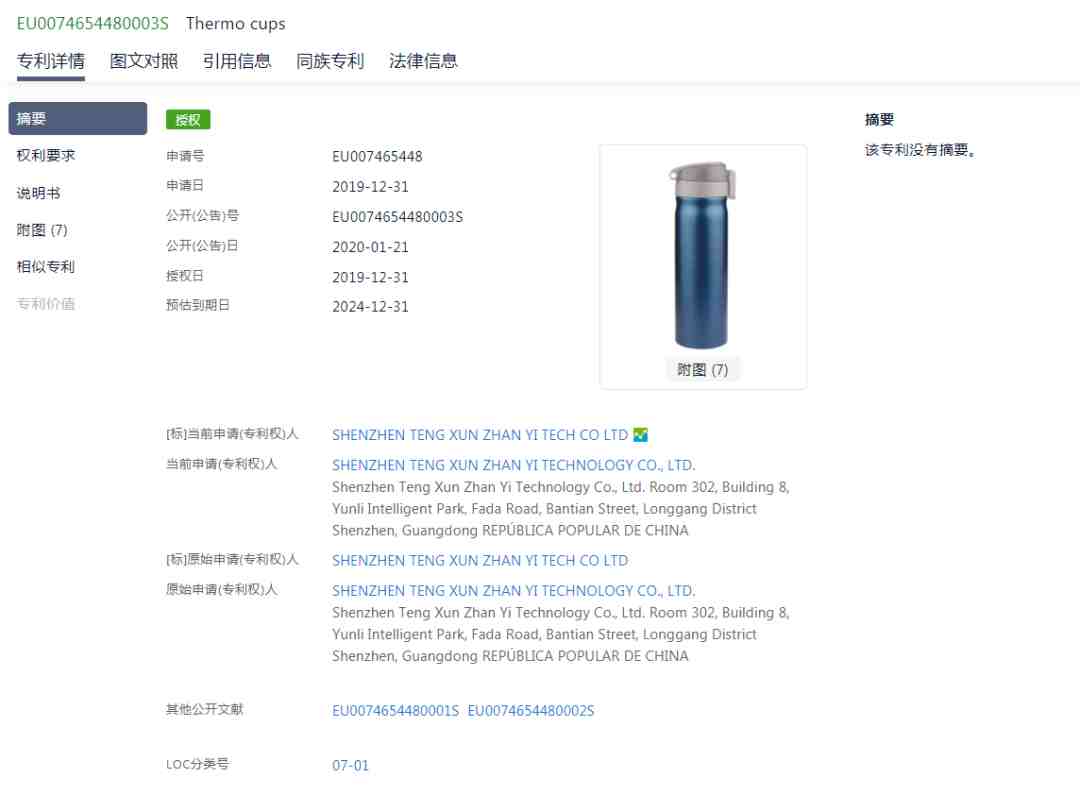This screenshot has height=795, width=1080.
Task: Open 说明书 section in sidebar
Action: pyautogui.click(x=39, y=193)
